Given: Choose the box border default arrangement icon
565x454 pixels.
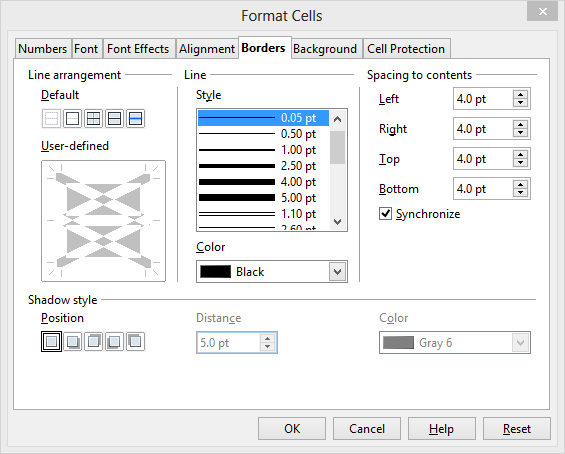Looking at the screenshot, I should [x=72, y=119].
